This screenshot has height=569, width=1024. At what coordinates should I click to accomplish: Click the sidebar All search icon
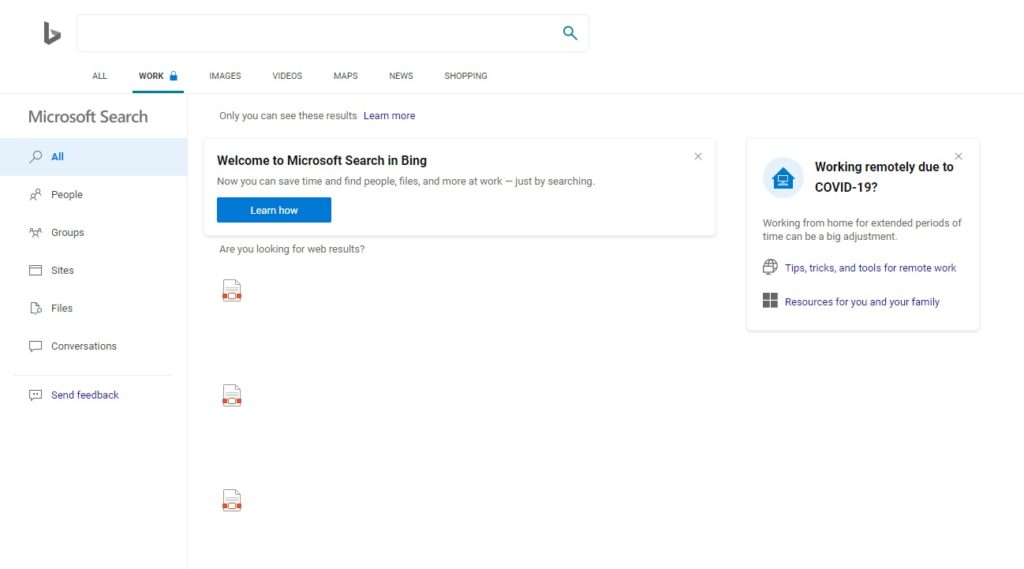tap(35, 157)
